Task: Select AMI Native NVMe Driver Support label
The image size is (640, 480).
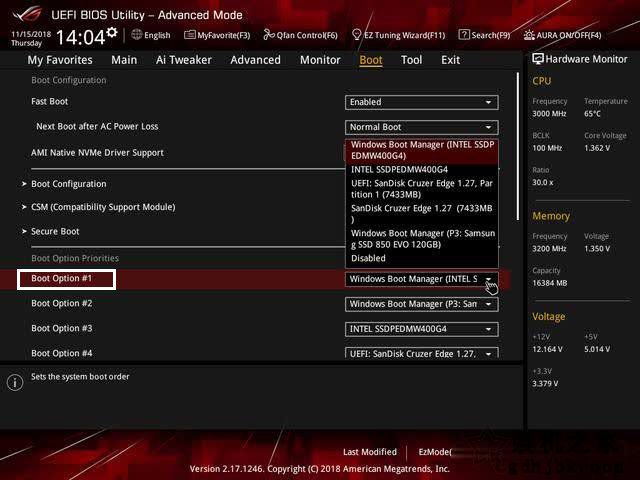Action: (97, 153)
